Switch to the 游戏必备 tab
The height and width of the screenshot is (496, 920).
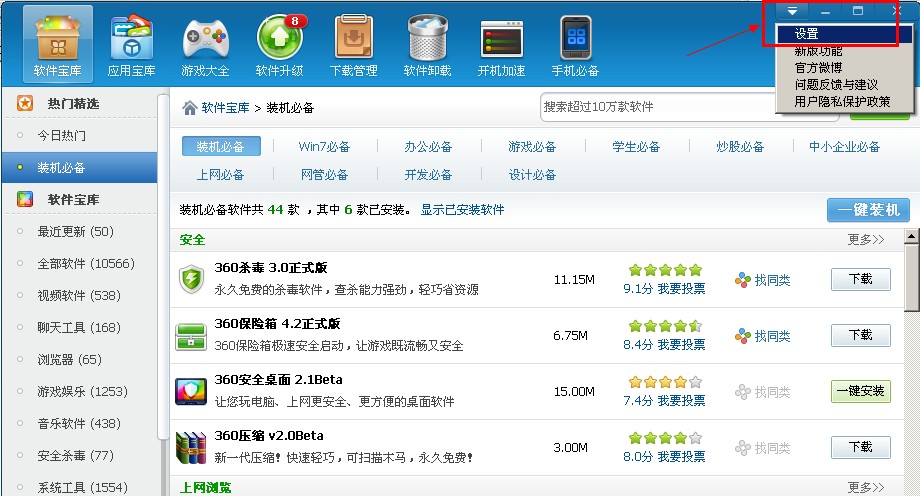click(532, 147)
